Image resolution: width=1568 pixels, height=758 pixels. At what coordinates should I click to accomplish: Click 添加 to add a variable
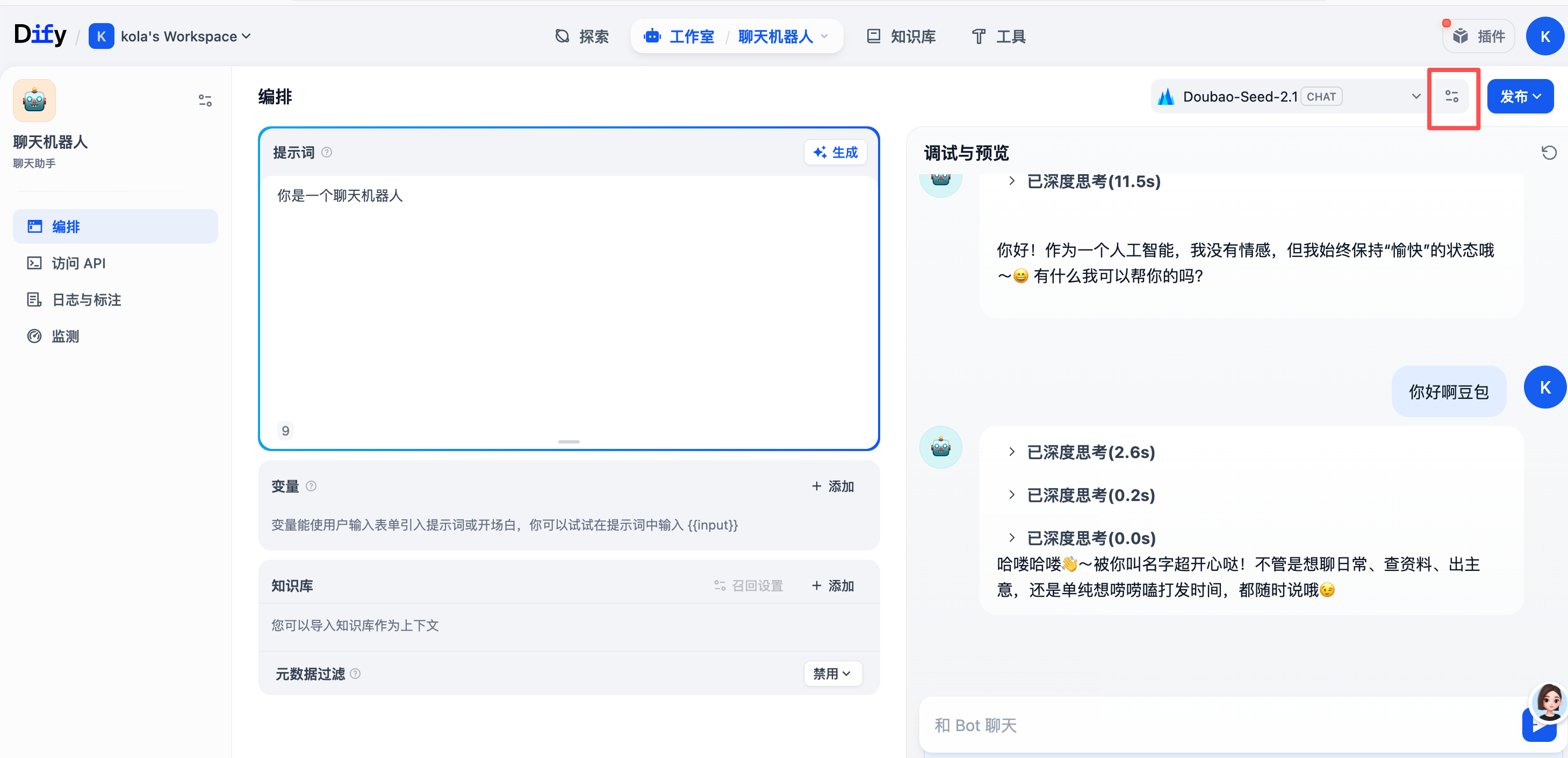[x=833, y=486]
